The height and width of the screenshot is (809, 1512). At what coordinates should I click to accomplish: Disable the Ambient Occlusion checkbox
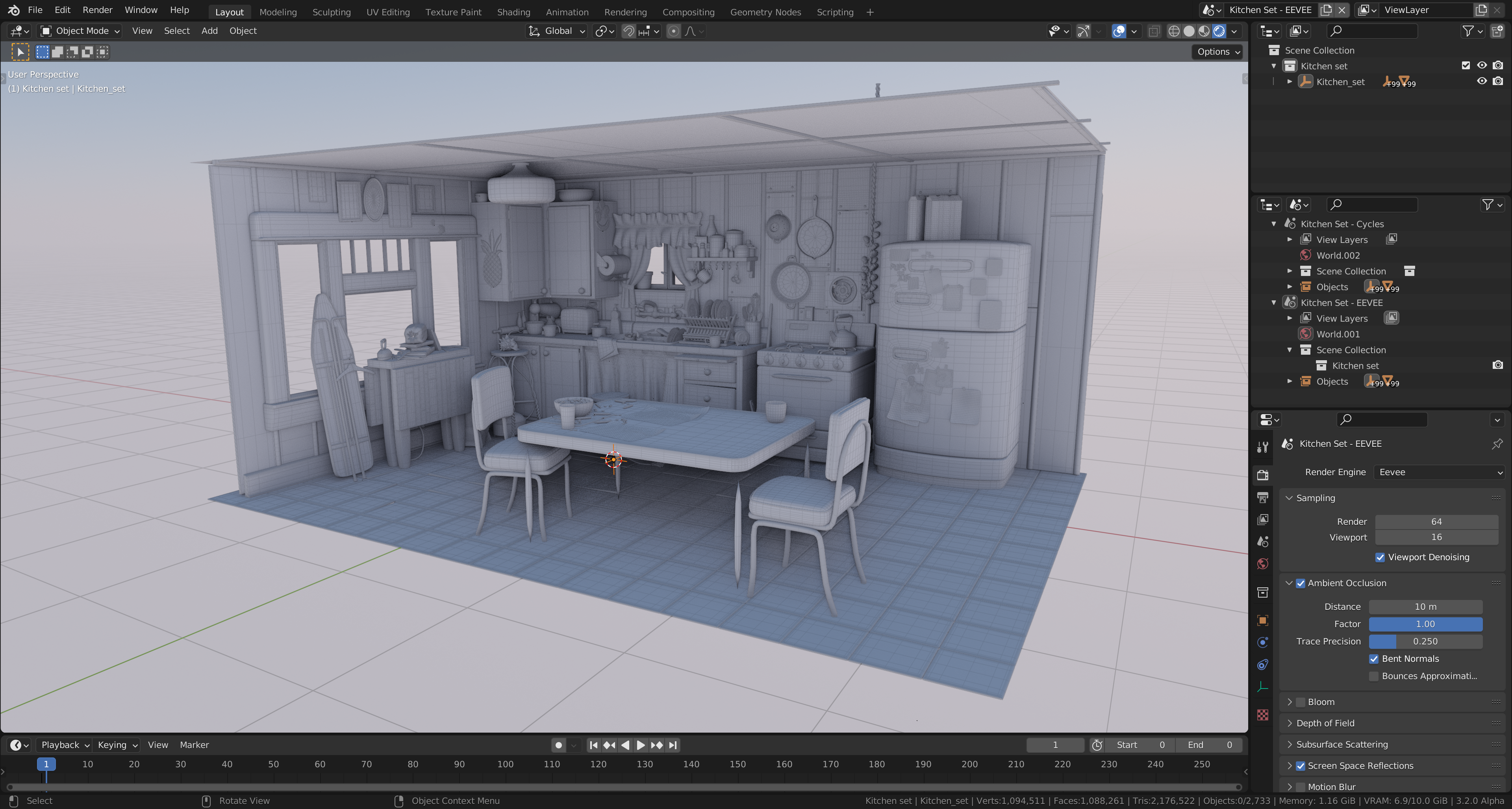(x=1300, y=583)
